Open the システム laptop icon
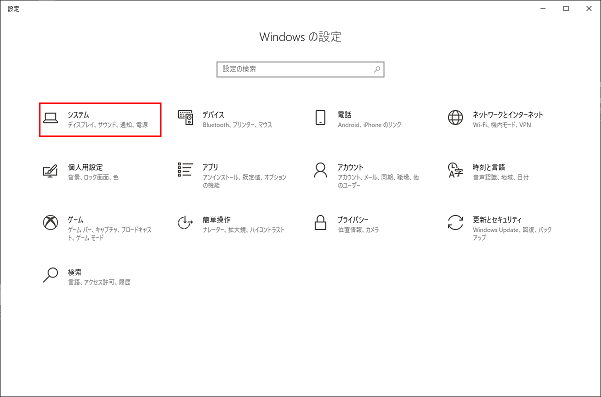 coord(50,118)
